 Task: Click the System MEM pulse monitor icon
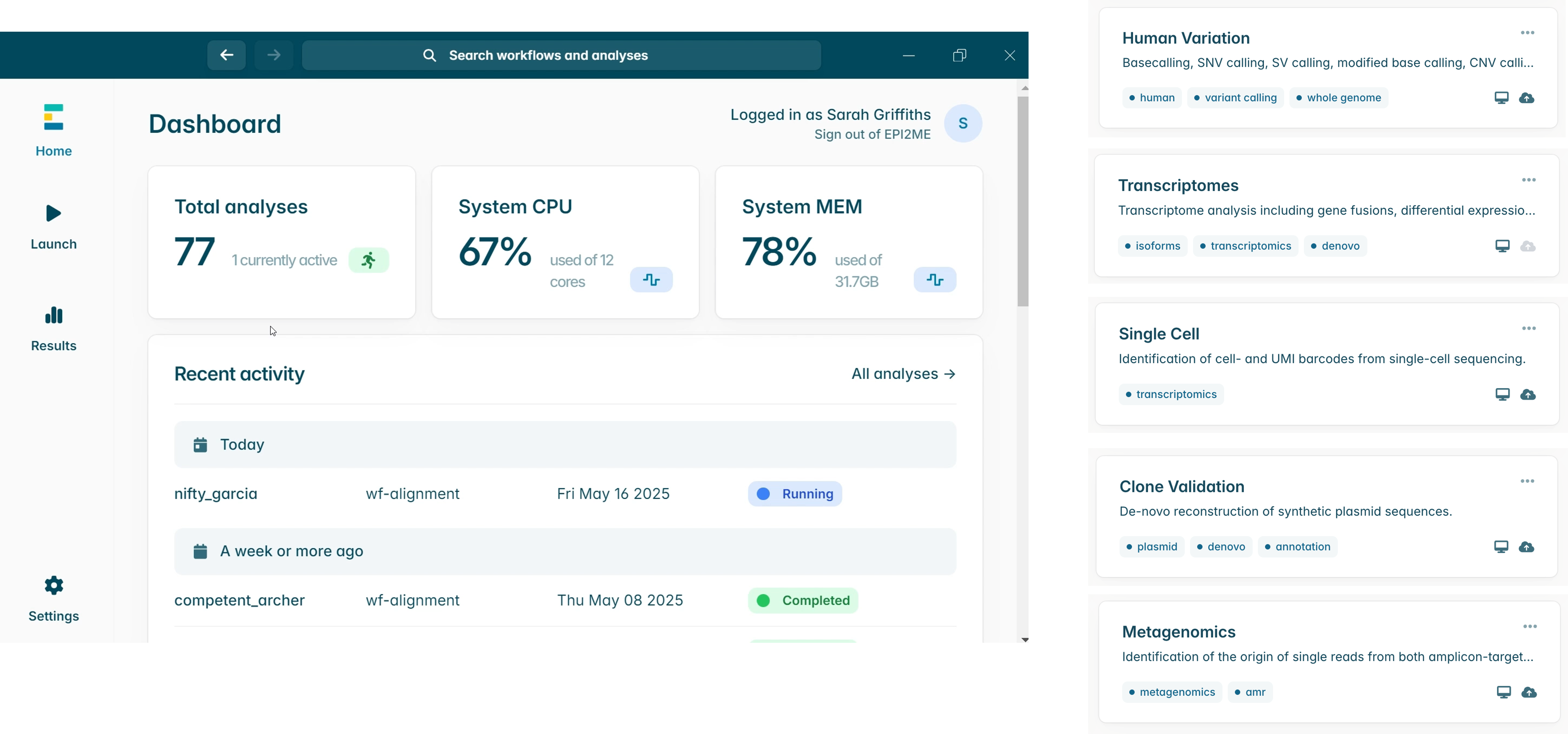pyautogui.click(x=934, y=279)
